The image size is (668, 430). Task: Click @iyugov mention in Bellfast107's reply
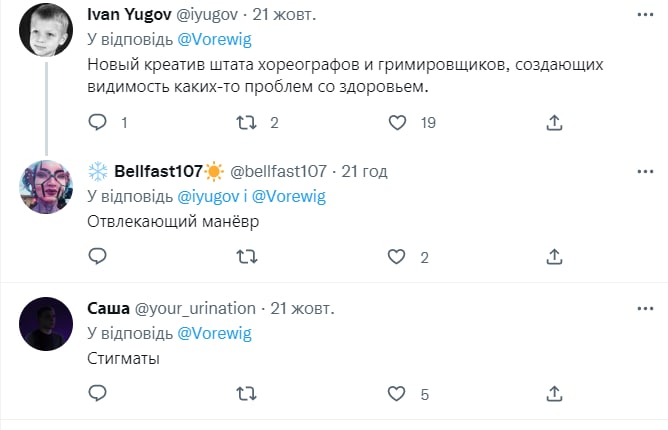[208, 196]
